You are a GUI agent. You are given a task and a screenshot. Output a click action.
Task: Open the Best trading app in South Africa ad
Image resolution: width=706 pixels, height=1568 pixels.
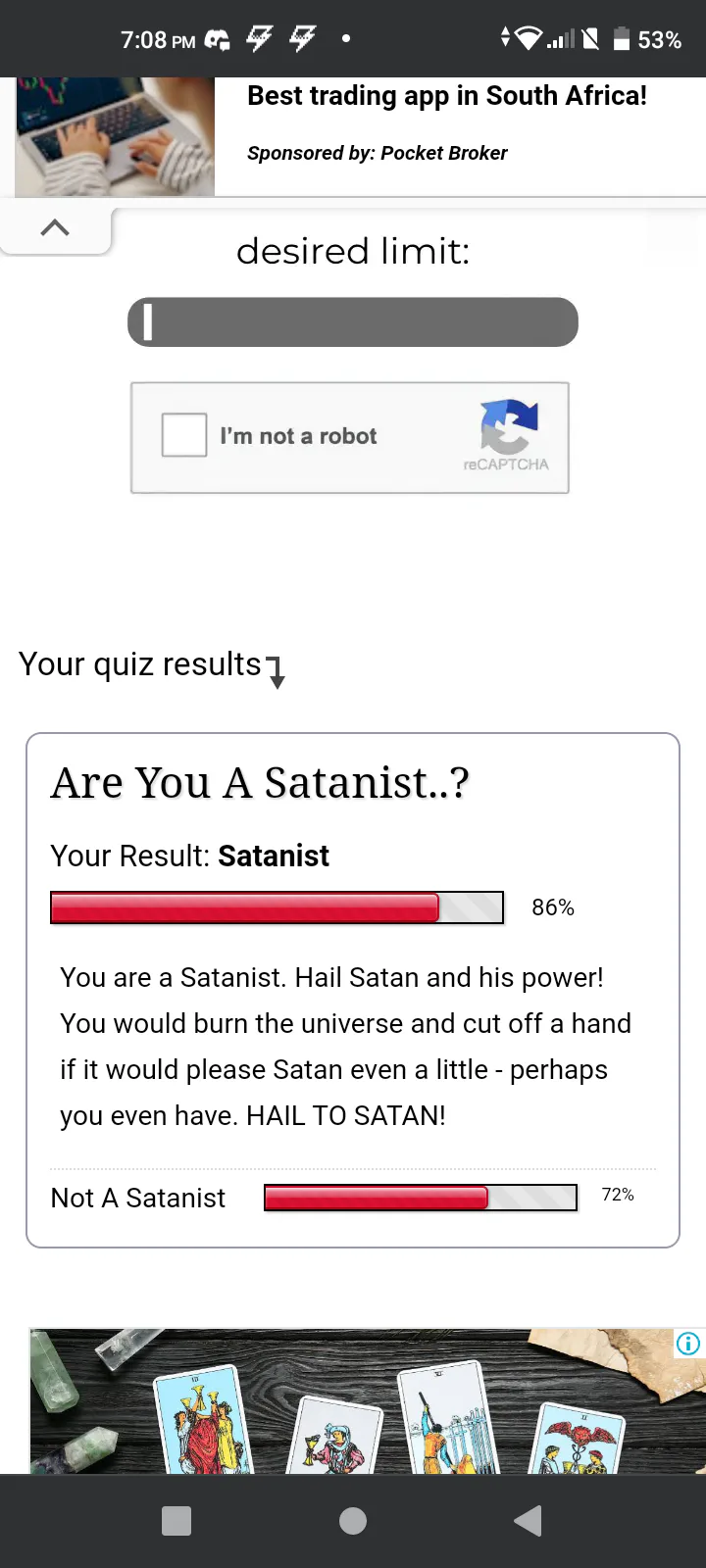(447, 96)
